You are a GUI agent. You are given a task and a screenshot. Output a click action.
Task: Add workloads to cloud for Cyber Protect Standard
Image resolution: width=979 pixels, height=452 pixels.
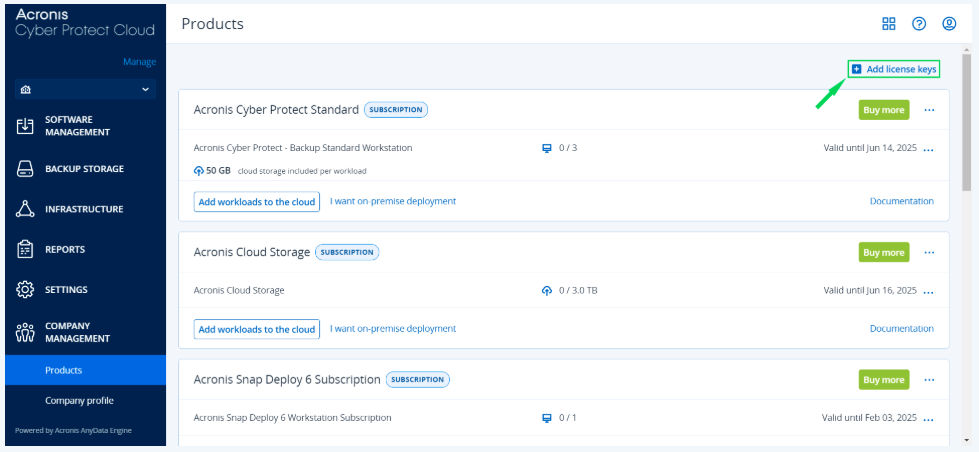coord(257,202)
